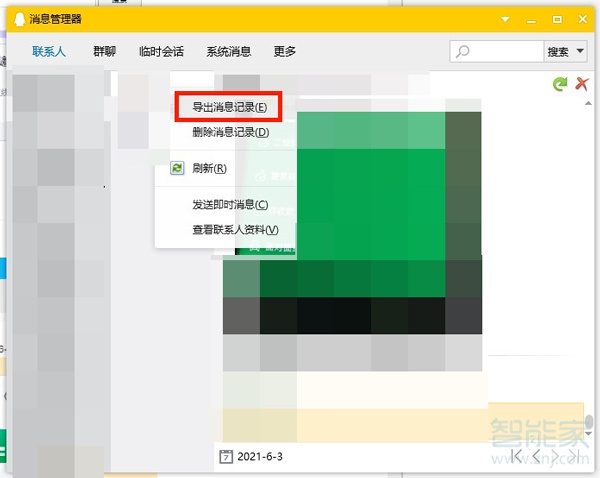The height and width of the screenshot is (478, 600).
Task: Open the 更多 tab
Action: tap(285, 51)
